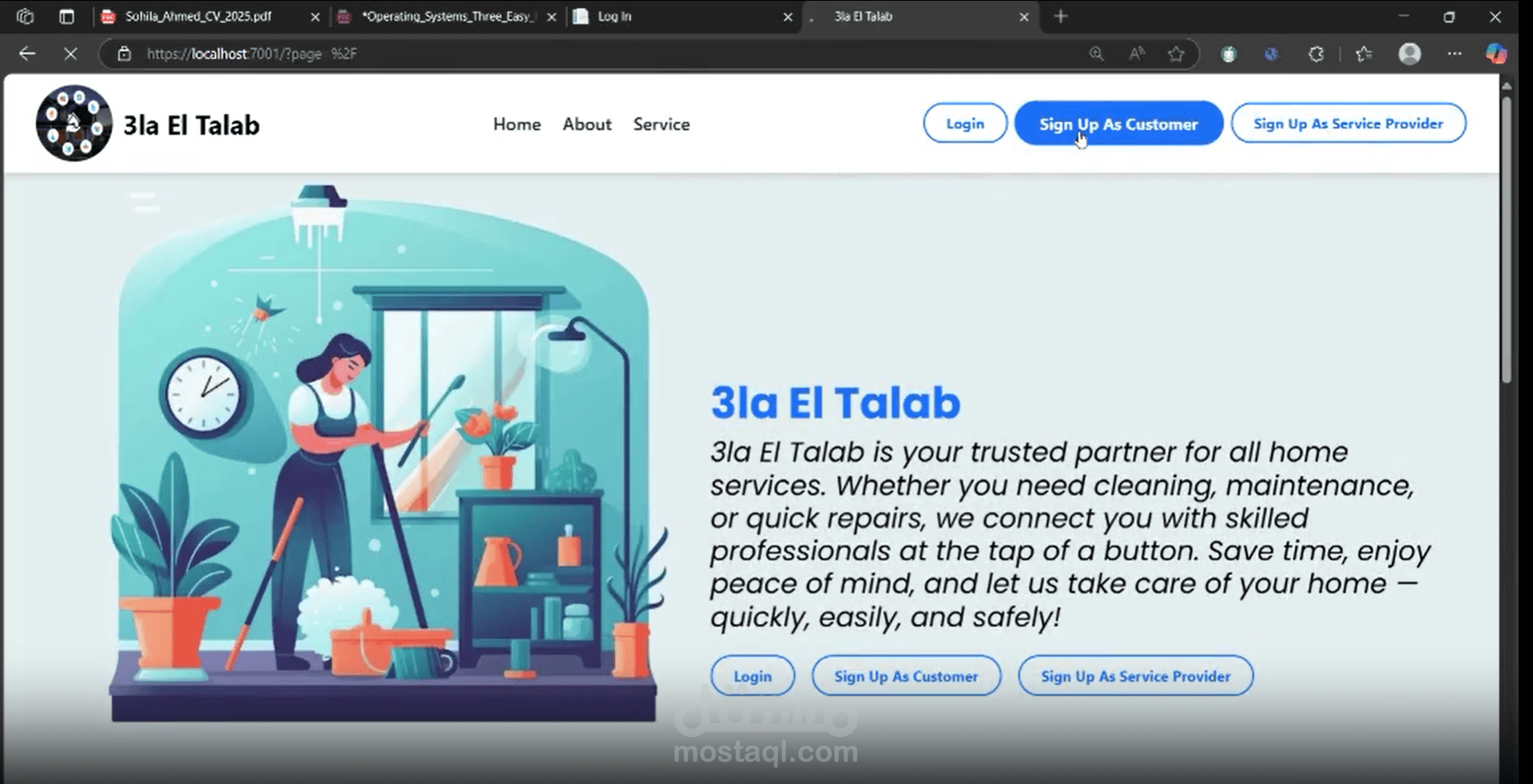Screen dimensions: 1533x784
Task: Launch the Copilot icon in the toolbar
Action: point(1496,53)
